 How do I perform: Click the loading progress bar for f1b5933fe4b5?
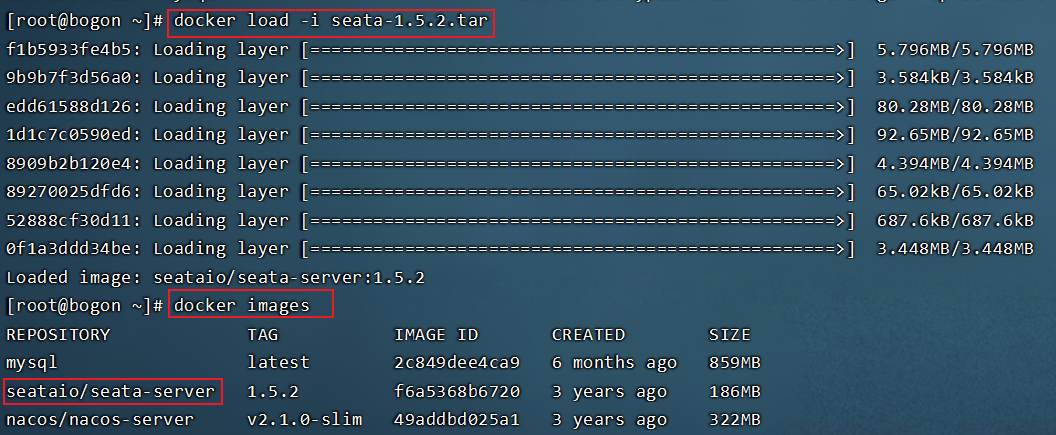(x=579, y=50)
